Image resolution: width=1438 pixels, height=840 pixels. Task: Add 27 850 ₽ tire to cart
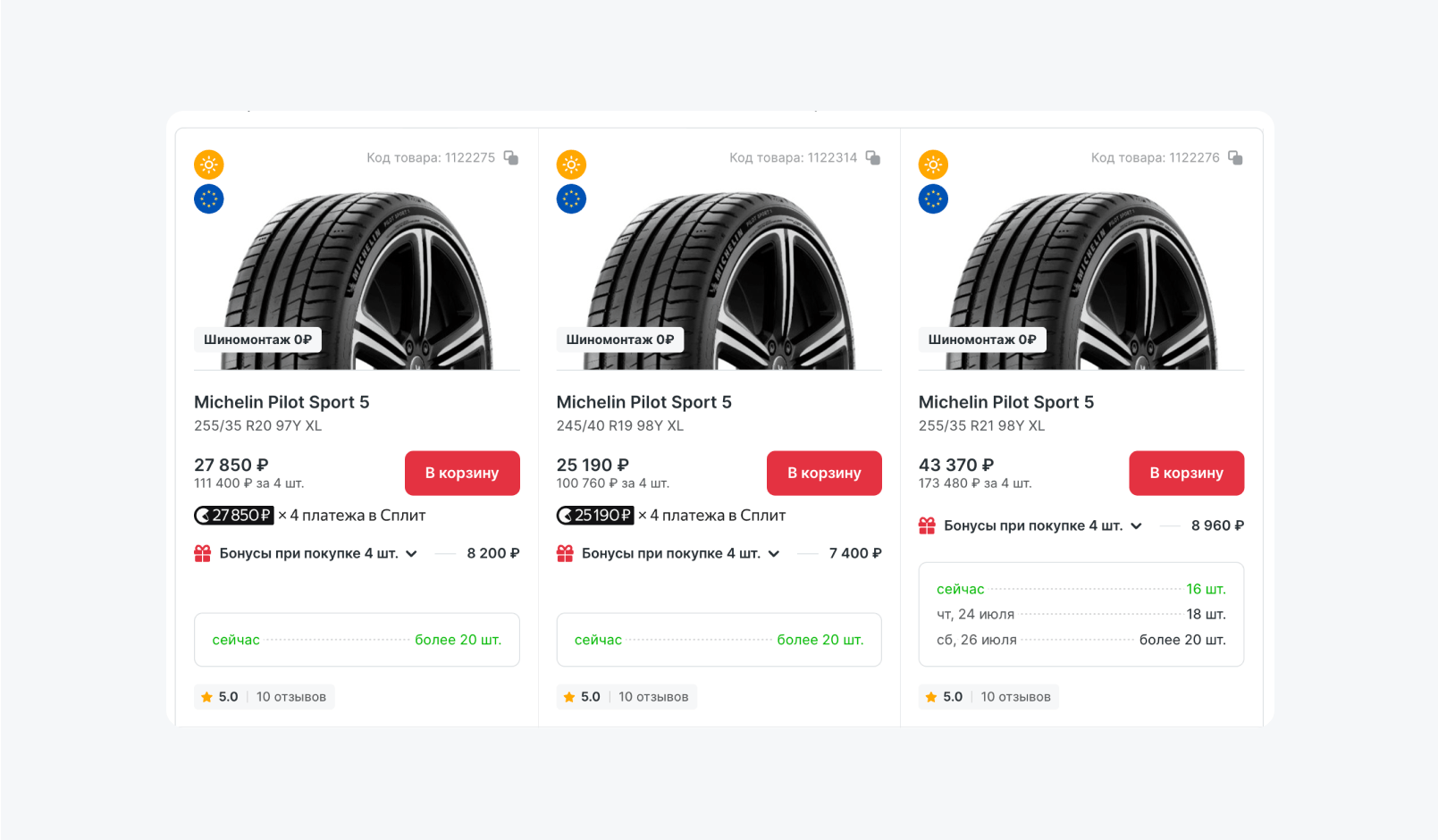coord(462,473)
